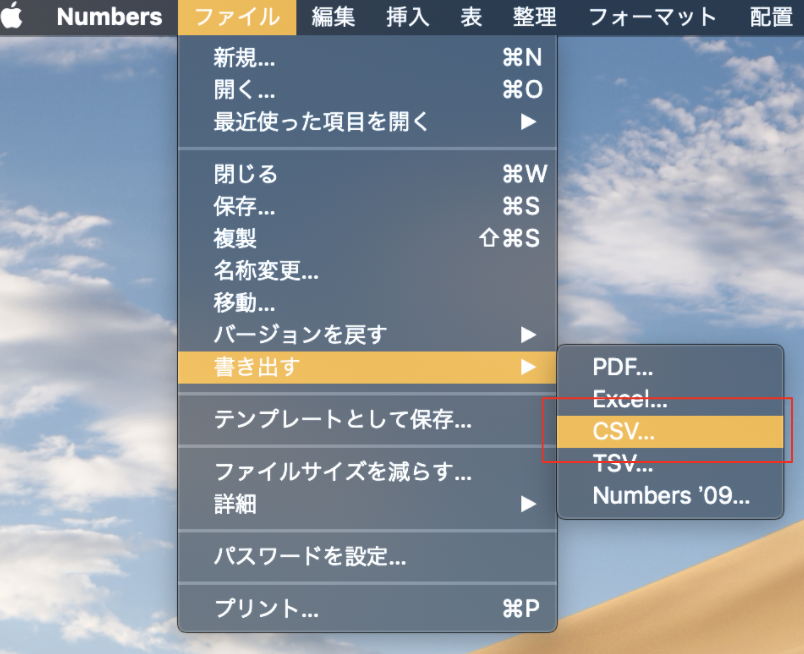Image resolution: width=804 pixels, height=654 pixels.
Task: Select 保存... menu item
Action: [x=367, y=206]
